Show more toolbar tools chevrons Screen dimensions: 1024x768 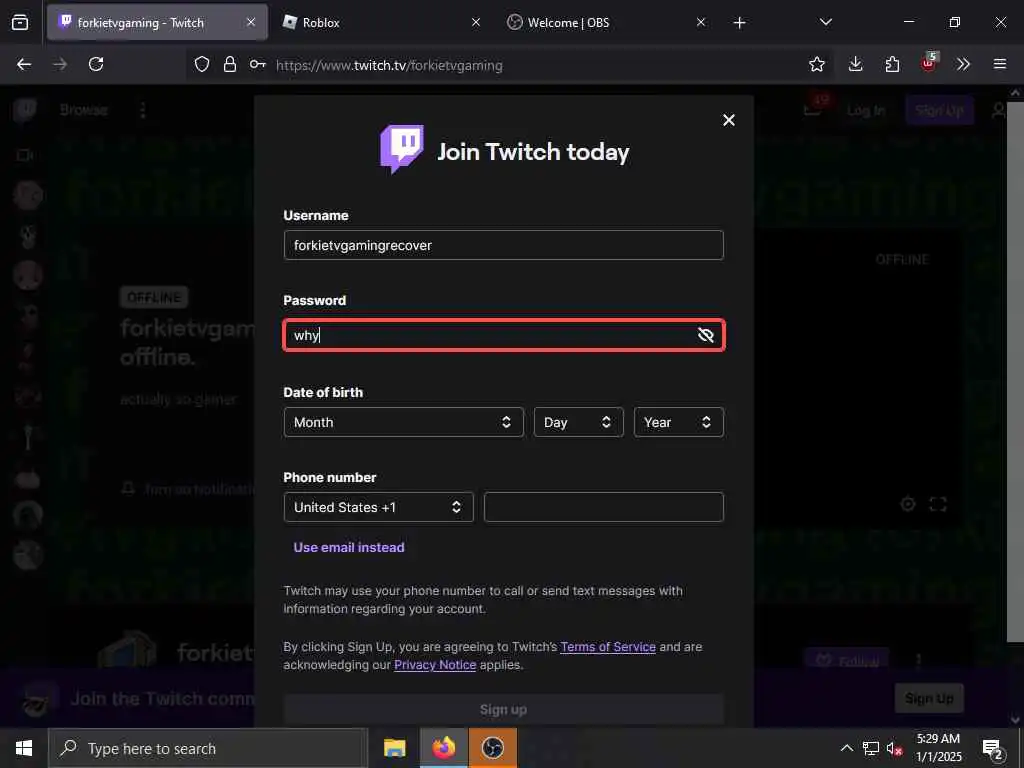click(963, 64)
